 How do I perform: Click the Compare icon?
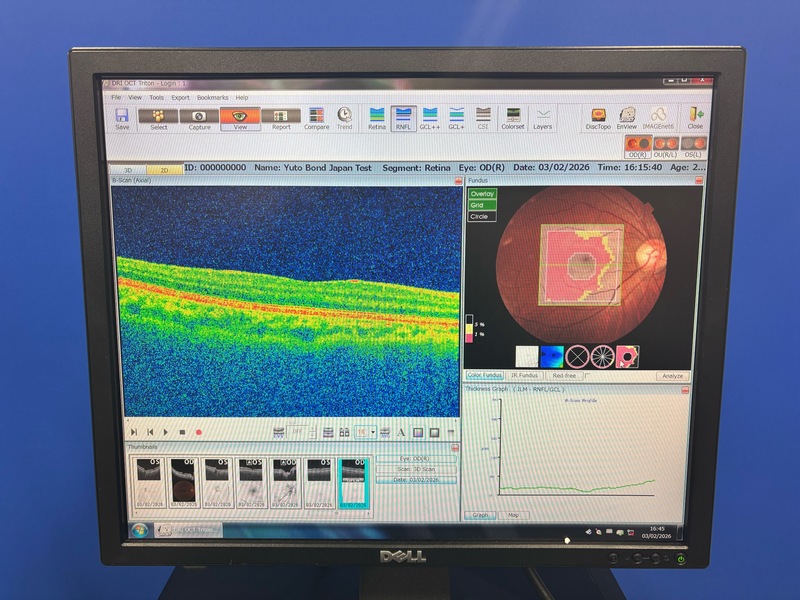(316, 118)
